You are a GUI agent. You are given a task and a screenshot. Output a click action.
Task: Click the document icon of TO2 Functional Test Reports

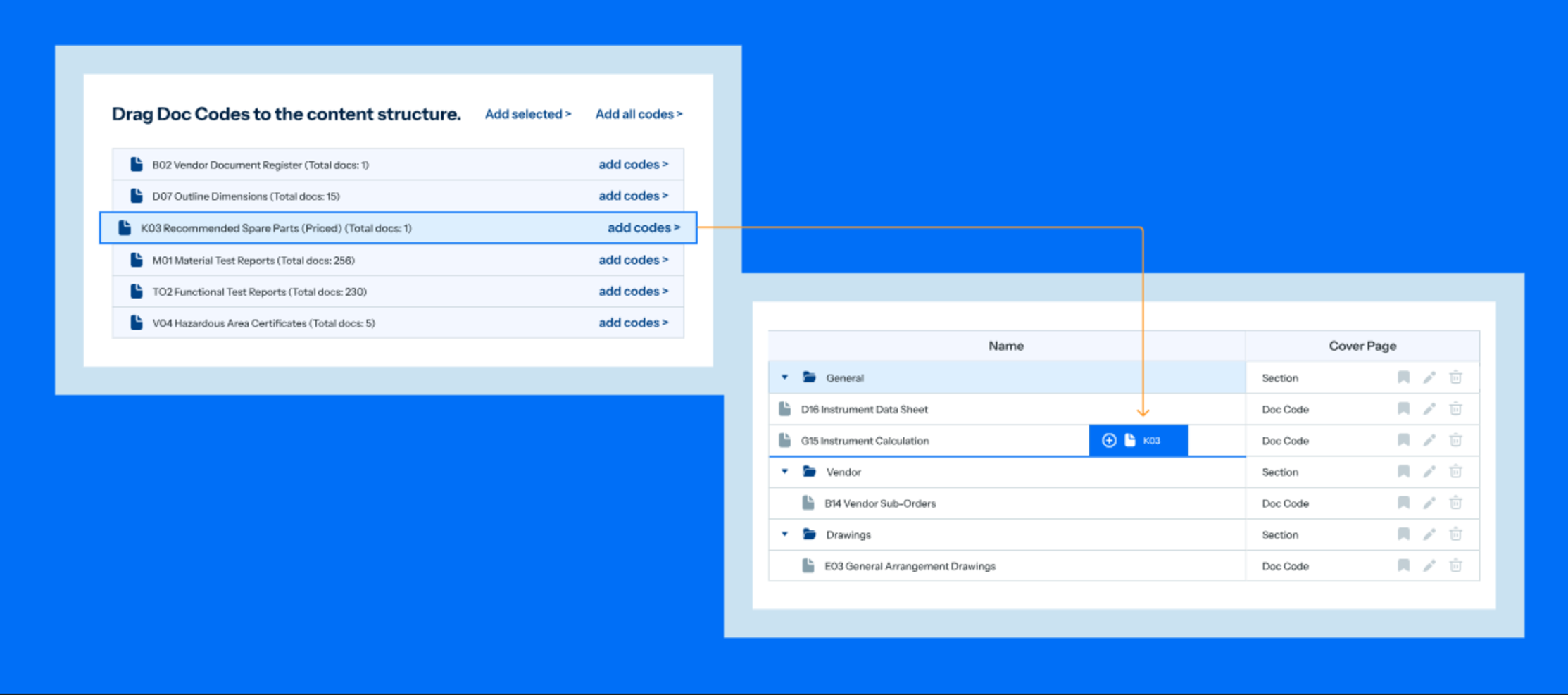tap(137, 291)
